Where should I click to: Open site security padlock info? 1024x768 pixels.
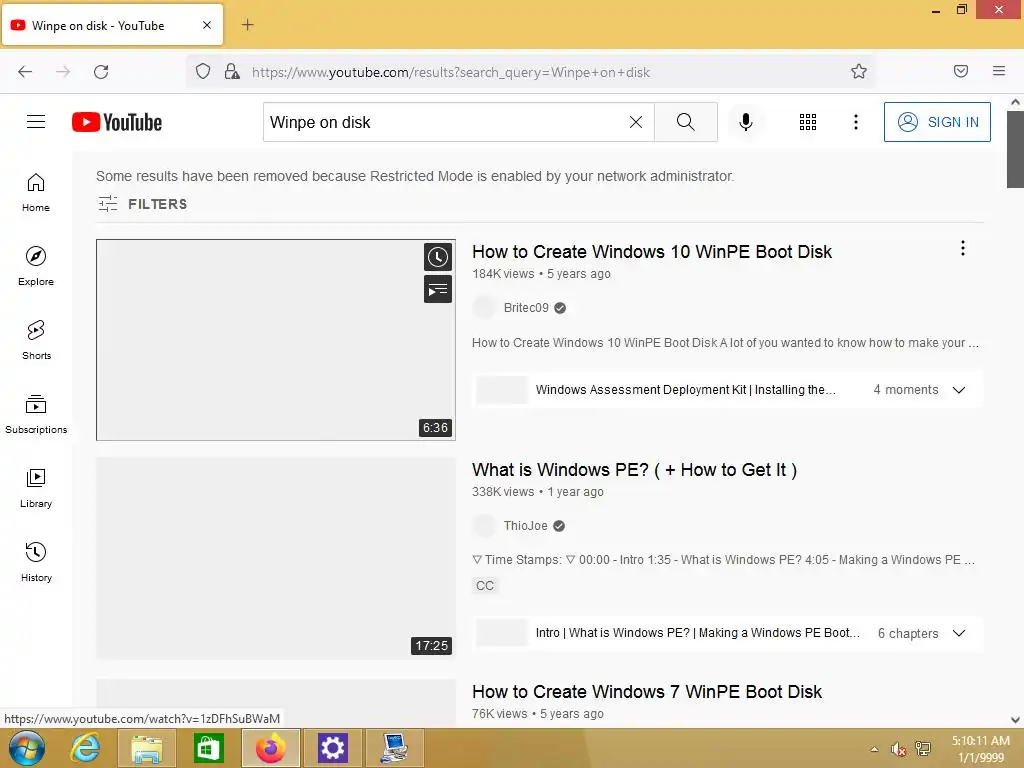(232, 71)
